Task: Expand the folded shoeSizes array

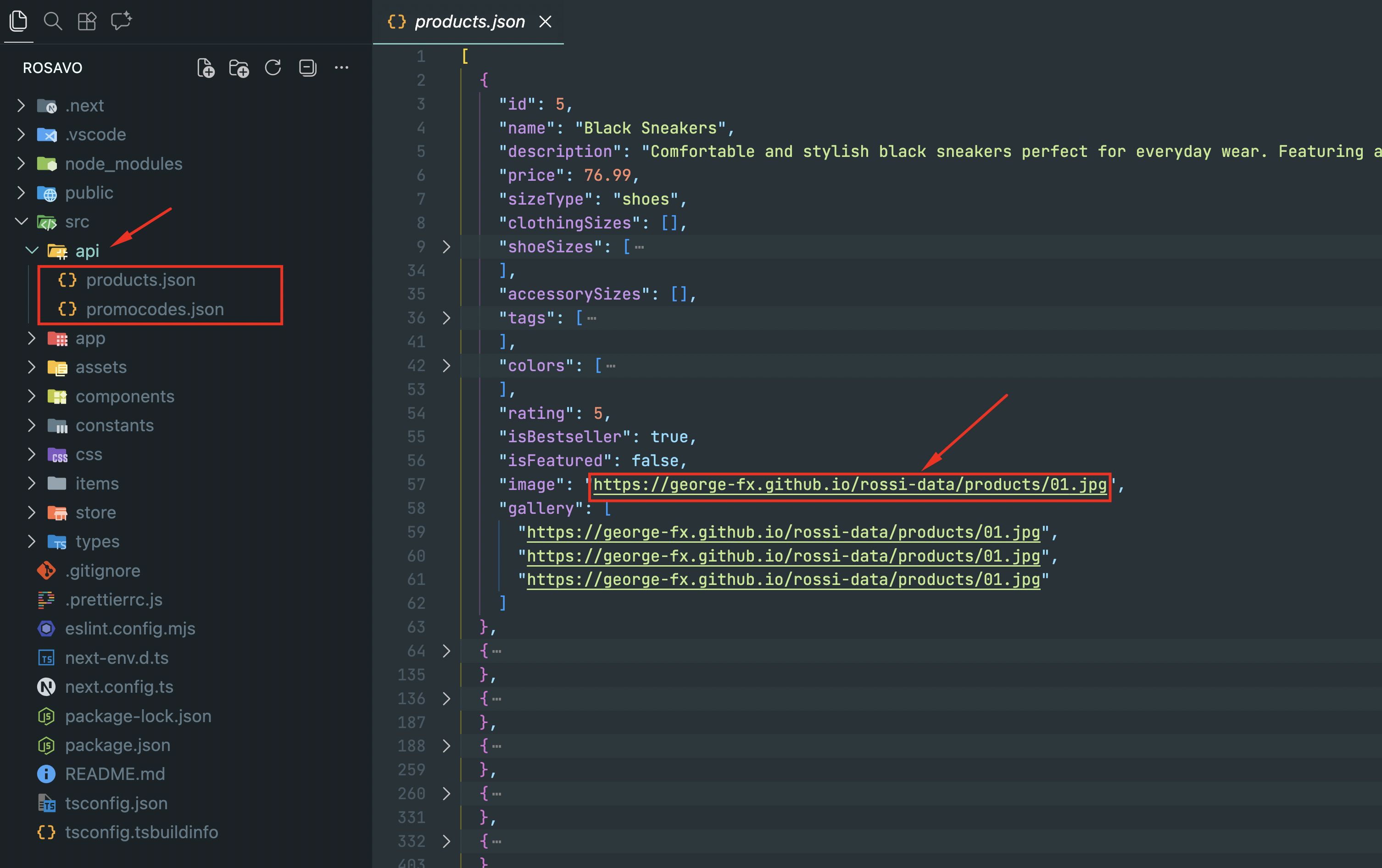Action: coord(446,247)
